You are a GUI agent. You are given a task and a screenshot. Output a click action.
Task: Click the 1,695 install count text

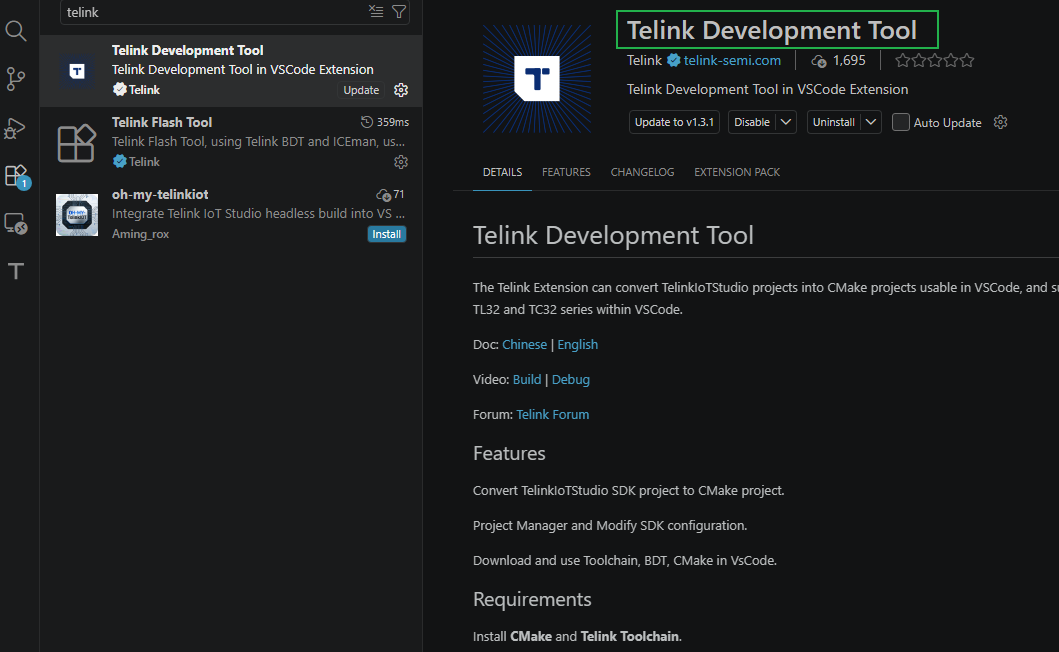click(x=849, y=61)
